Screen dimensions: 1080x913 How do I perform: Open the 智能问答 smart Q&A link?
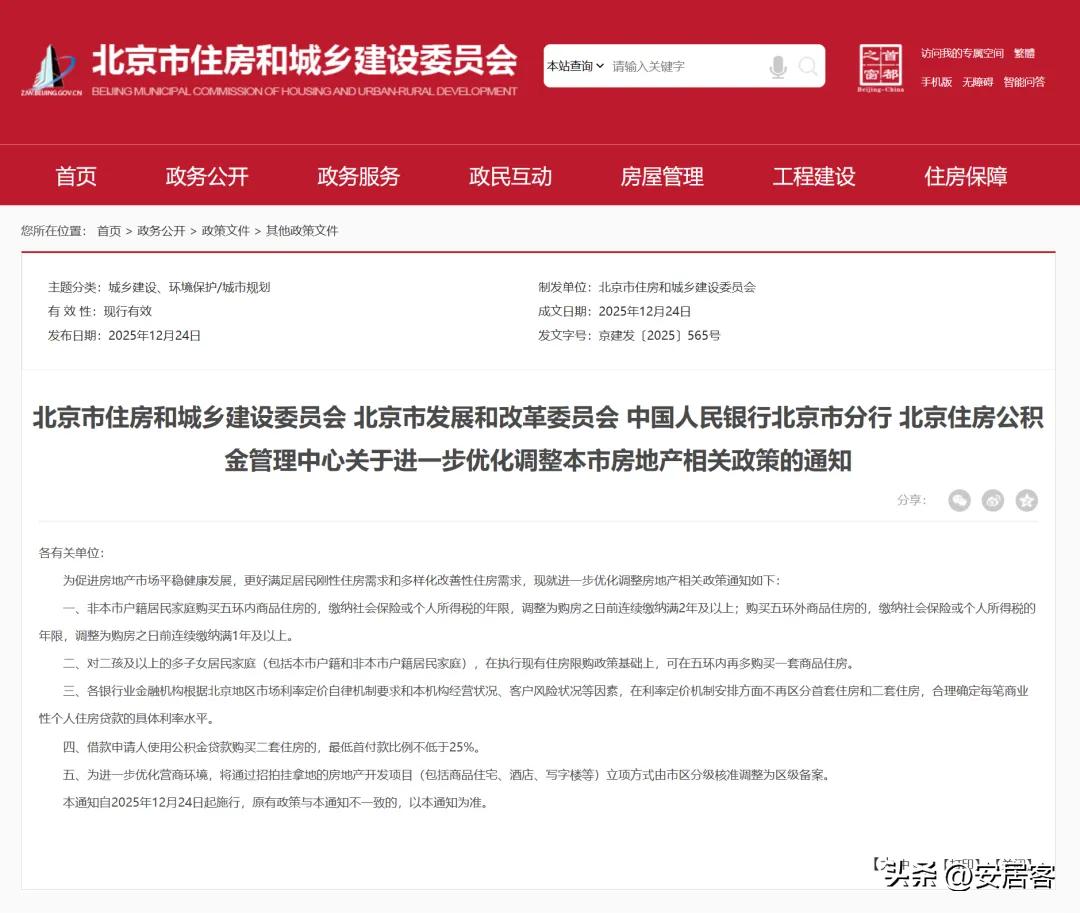click(1024, 82)
